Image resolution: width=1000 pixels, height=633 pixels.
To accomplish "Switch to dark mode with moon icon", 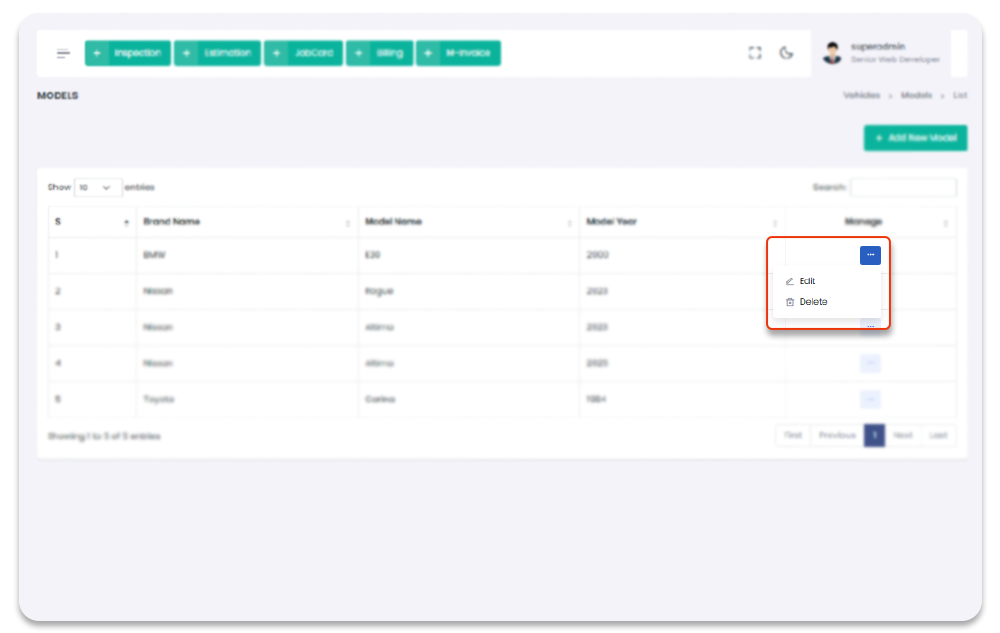I will [786, 54].
